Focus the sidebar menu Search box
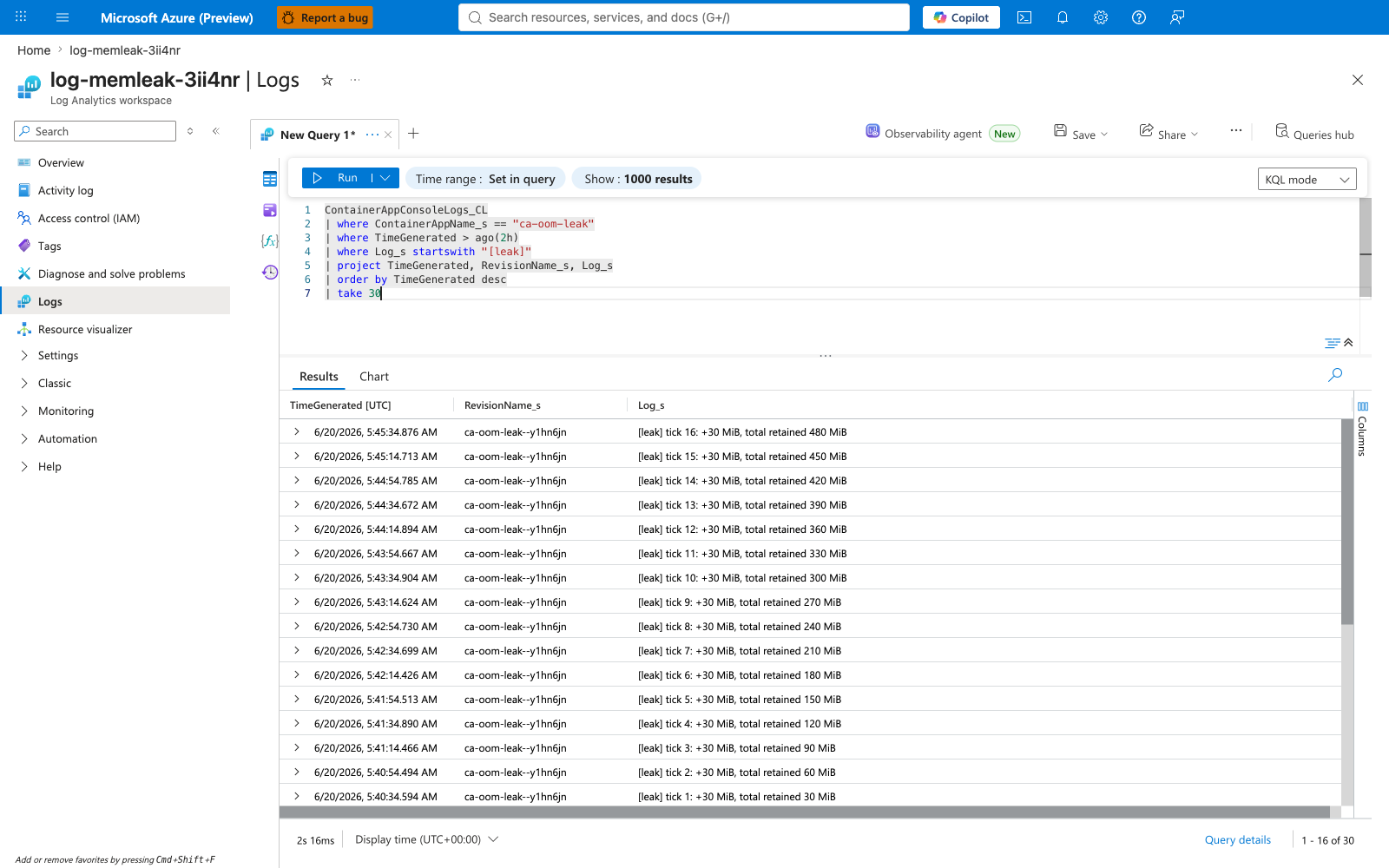 [95, 131]
